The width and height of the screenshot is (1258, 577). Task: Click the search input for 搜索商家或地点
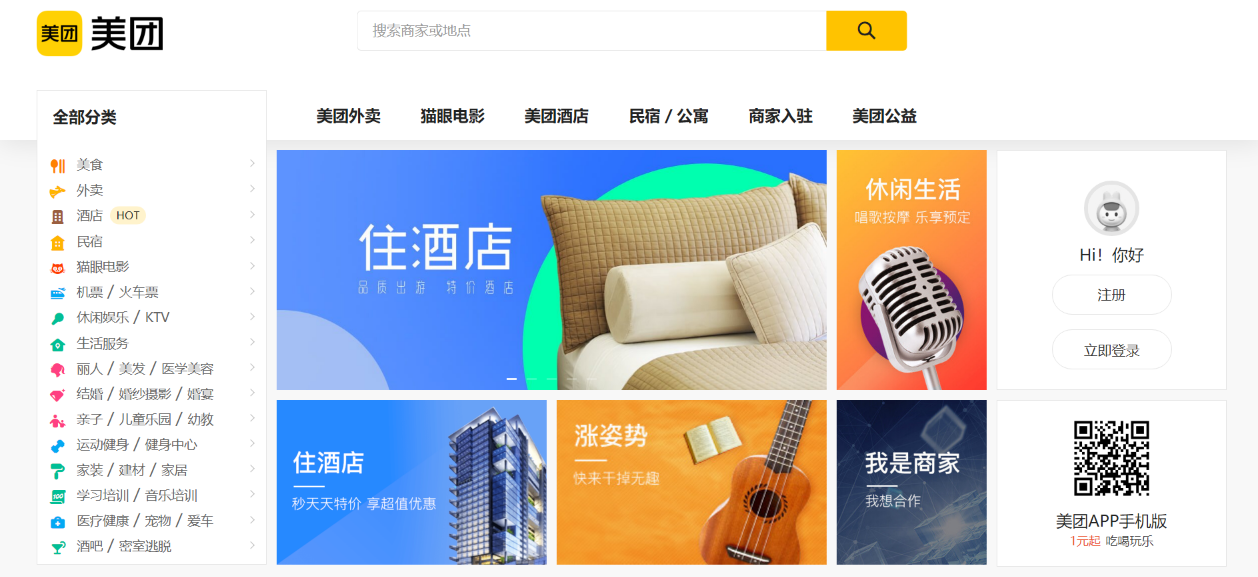[592, 31]
